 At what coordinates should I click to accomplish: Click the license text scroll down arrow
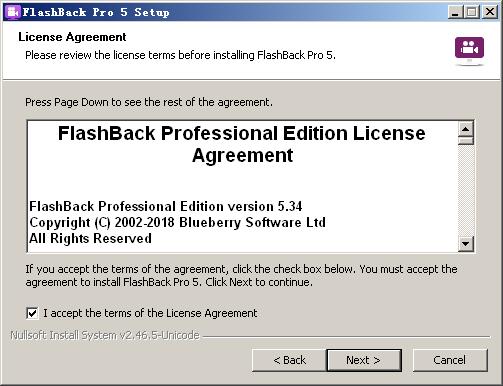tap(466, 243)
